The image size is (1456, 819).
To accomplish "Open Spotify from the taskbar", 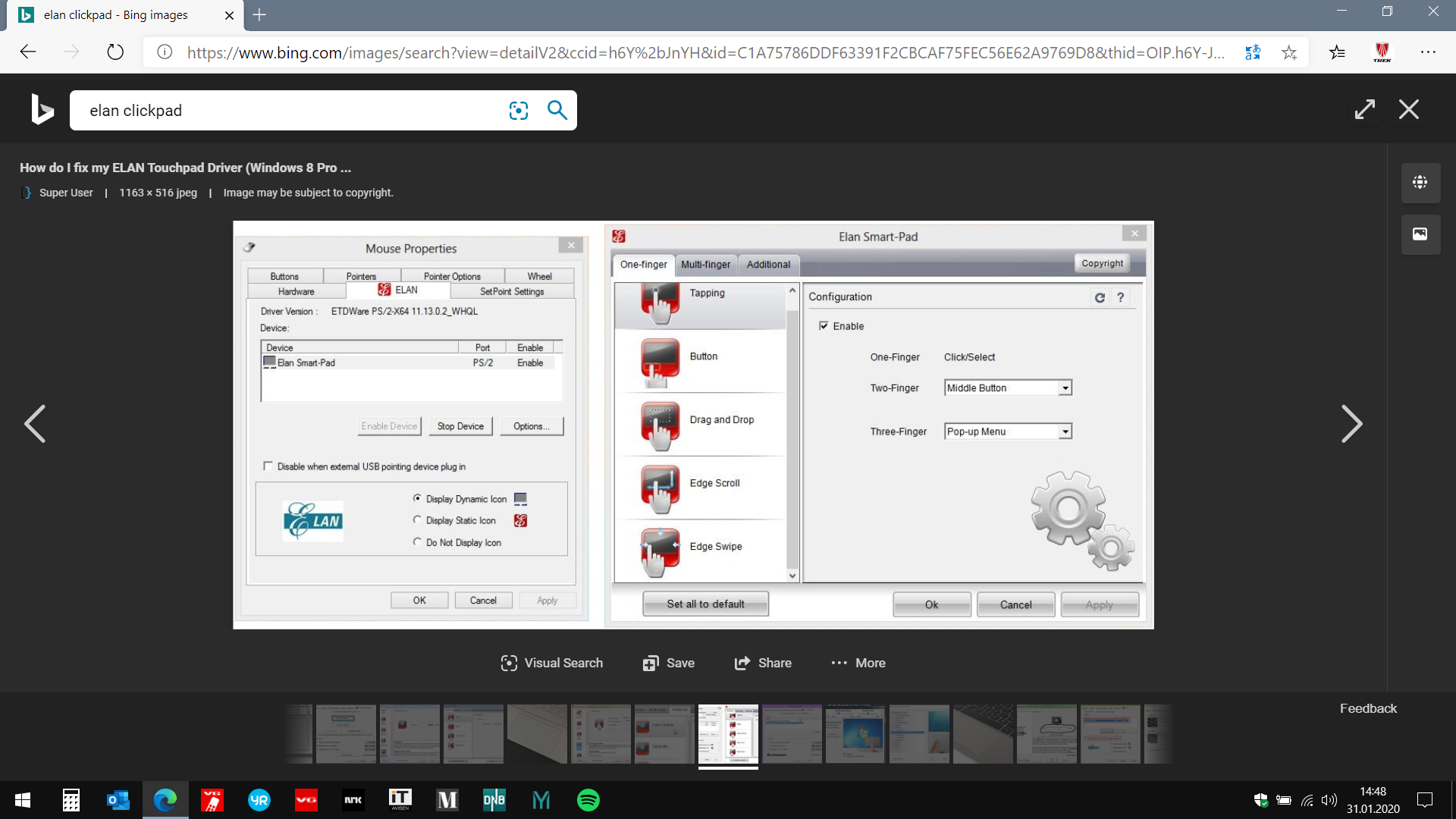I will tap(588, 800).
